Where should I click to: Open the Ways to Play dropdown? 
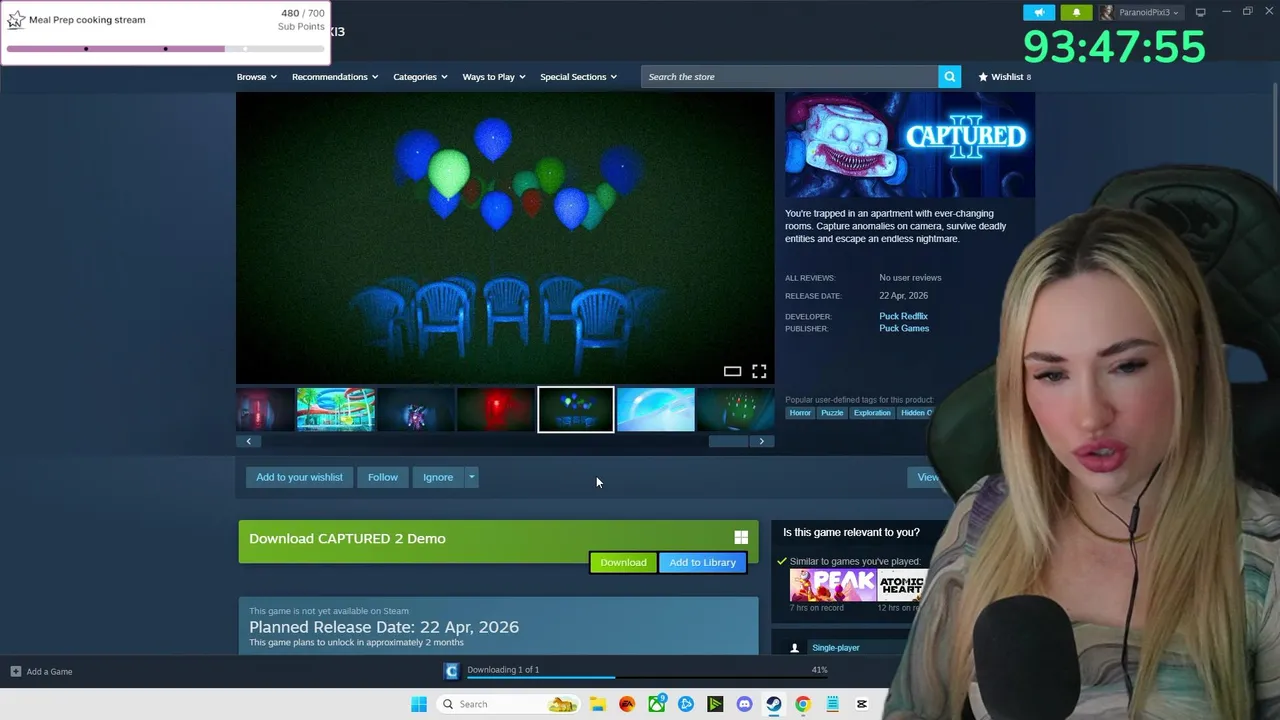click(494, 76)
